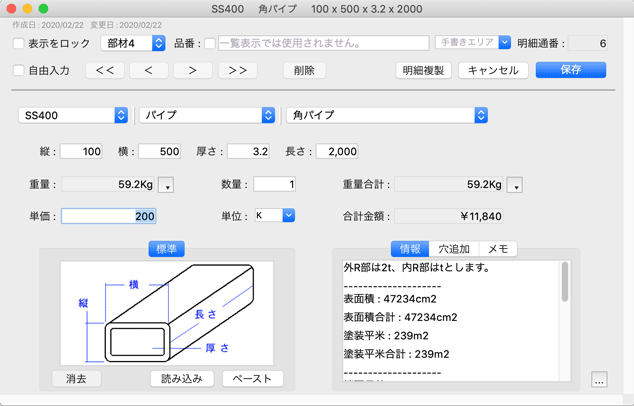Toggle the 自由入力 checkbox
634x406 pixels.
coord(19,71)
